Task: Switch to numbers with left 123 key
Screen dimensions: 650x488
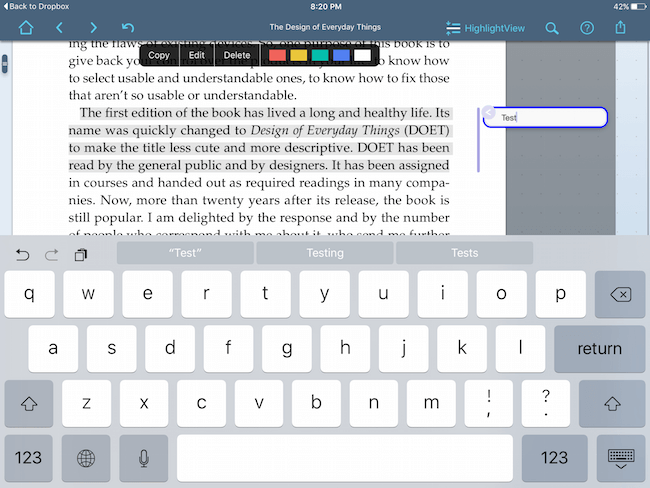Action: coord(28,458)
